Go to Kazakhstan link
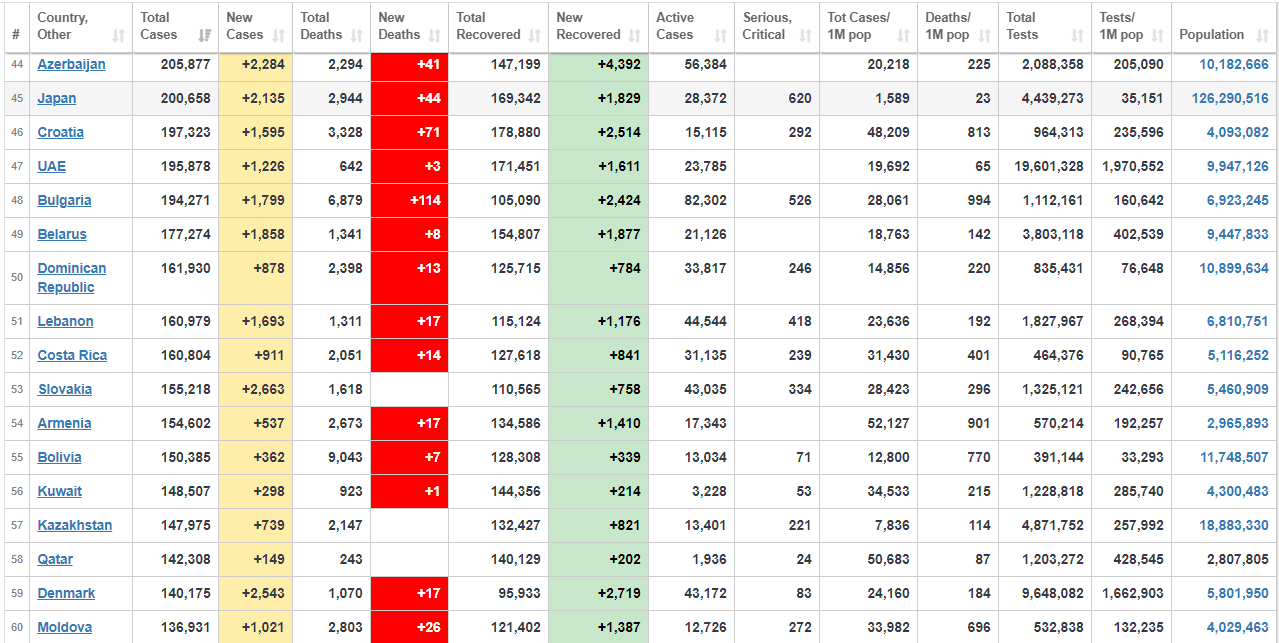 [x=75, y=525]
